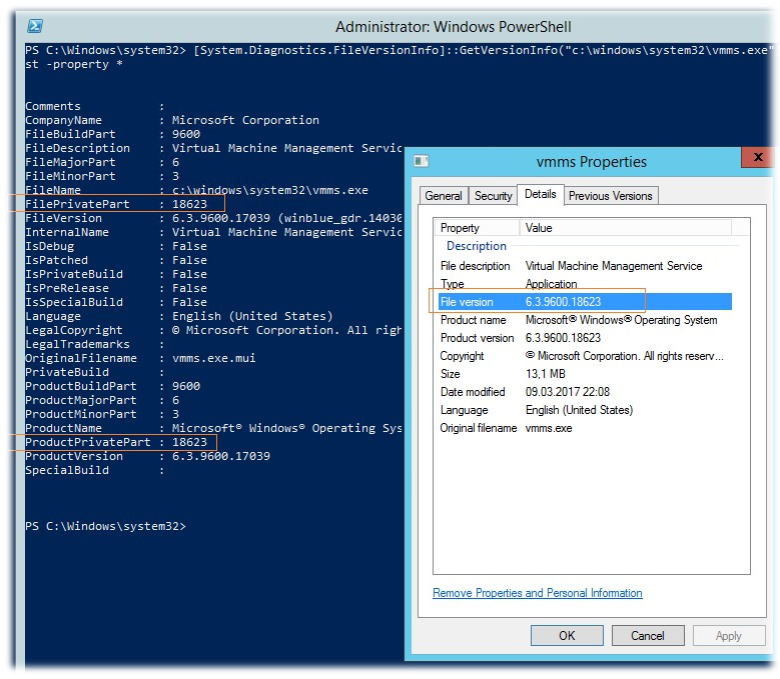The height and width of the screenshot is (679, 780).
Task: Click the ProductVersion 6.3.9600.17039 line
Action: pos(148,456)
